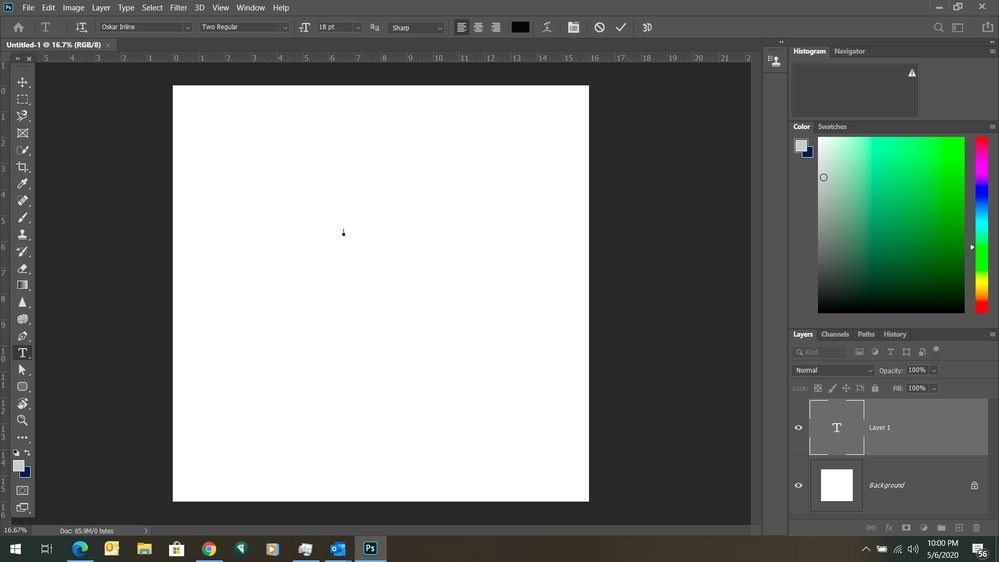Toggle text orientation in options bar
This screenshot has height=562, width=999.
pos(81,27)
